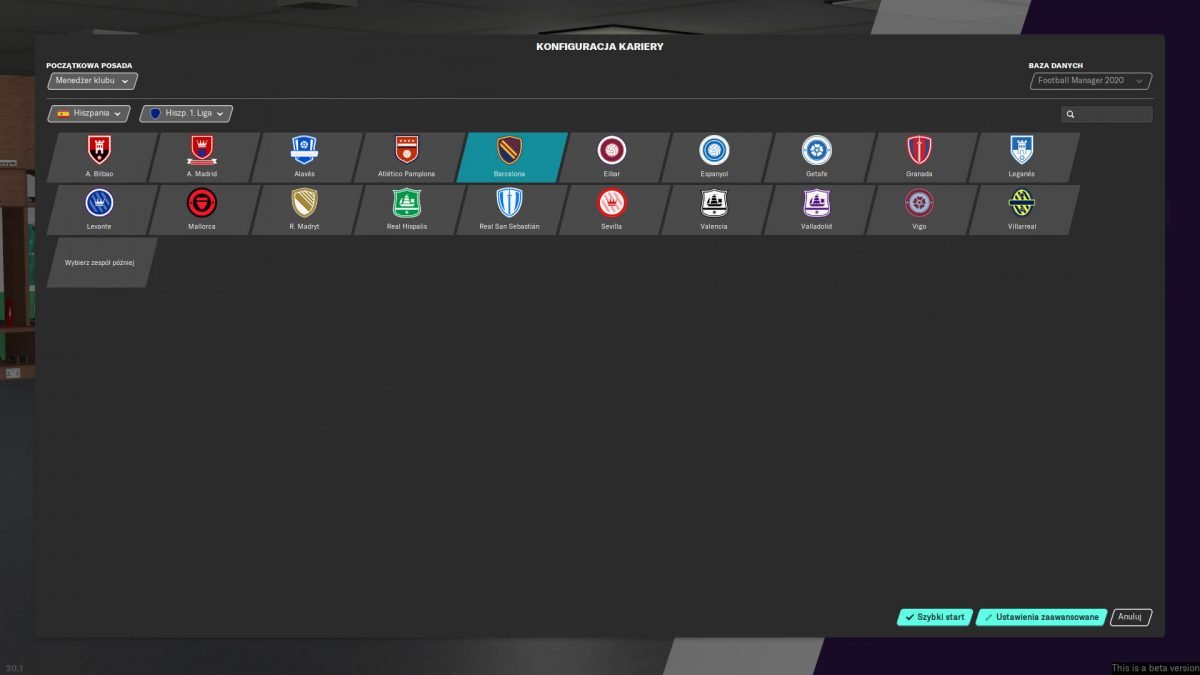Click the Szybki start button
Screen dimensions: 1200x675
point(935,617)
